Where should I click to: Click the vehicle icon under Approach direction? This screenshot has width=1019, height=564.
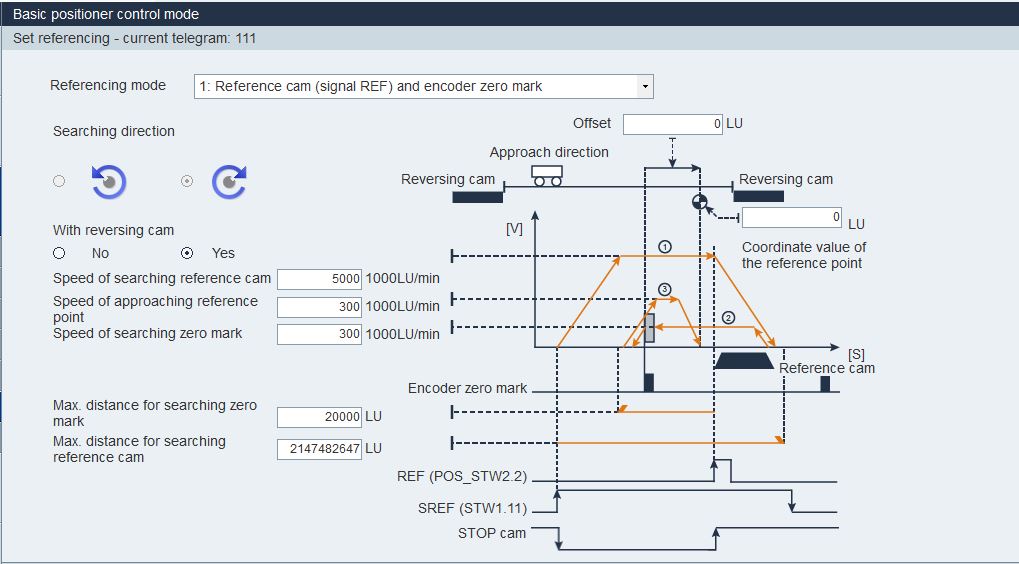547,175
